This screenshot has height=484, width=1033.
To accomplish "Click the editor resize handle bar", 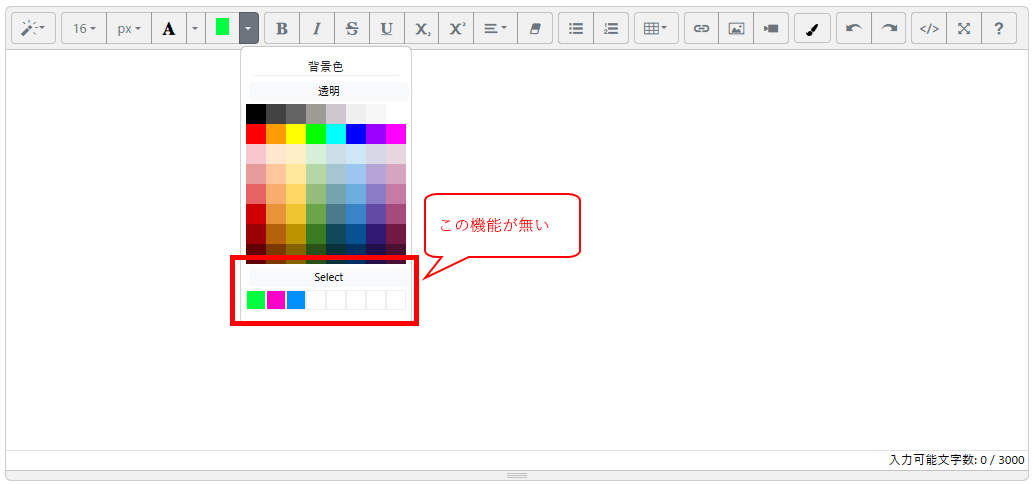I will [516, 476].
